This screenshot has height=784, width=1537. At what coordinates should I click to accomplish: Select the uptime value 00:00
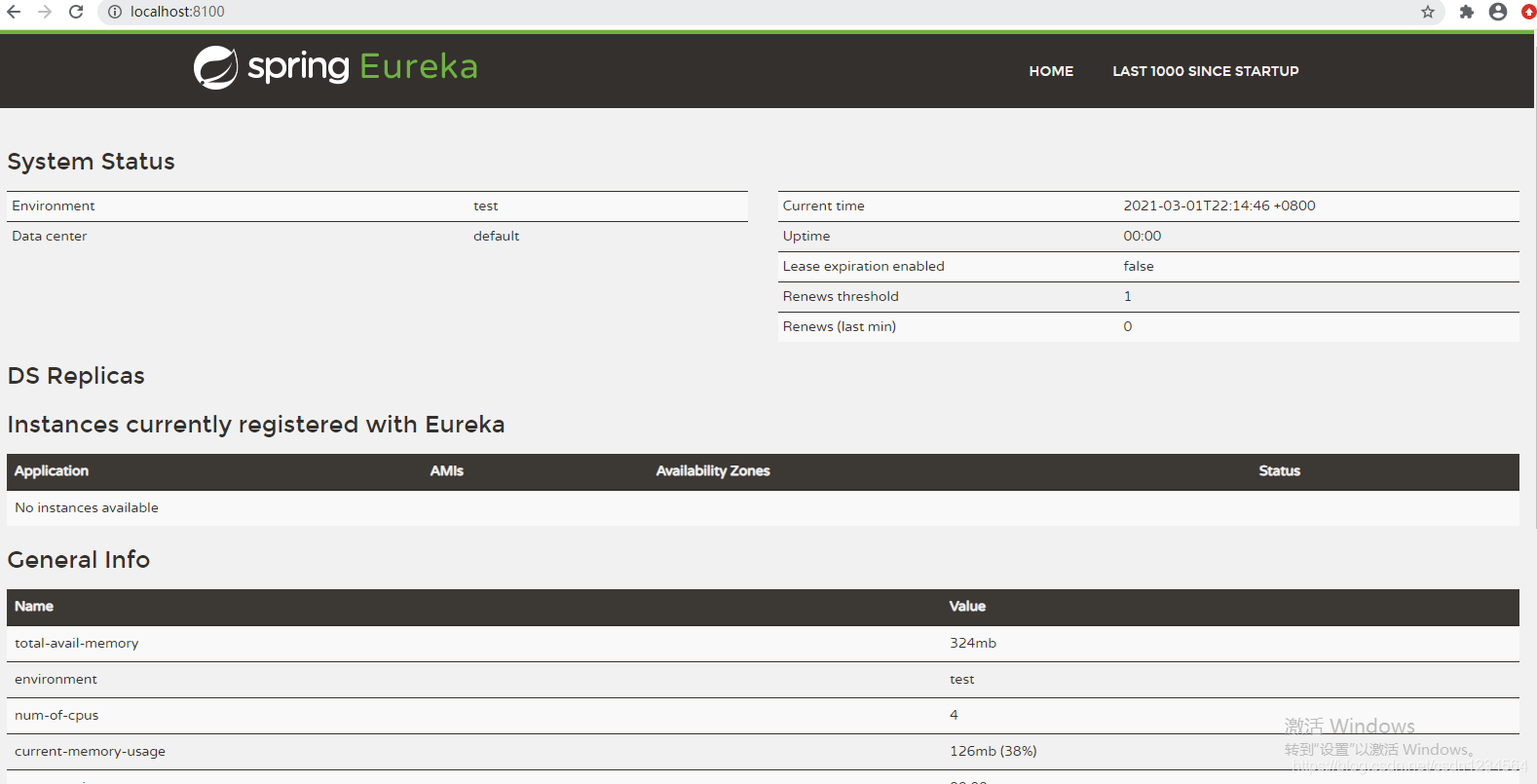(1143, 236)
